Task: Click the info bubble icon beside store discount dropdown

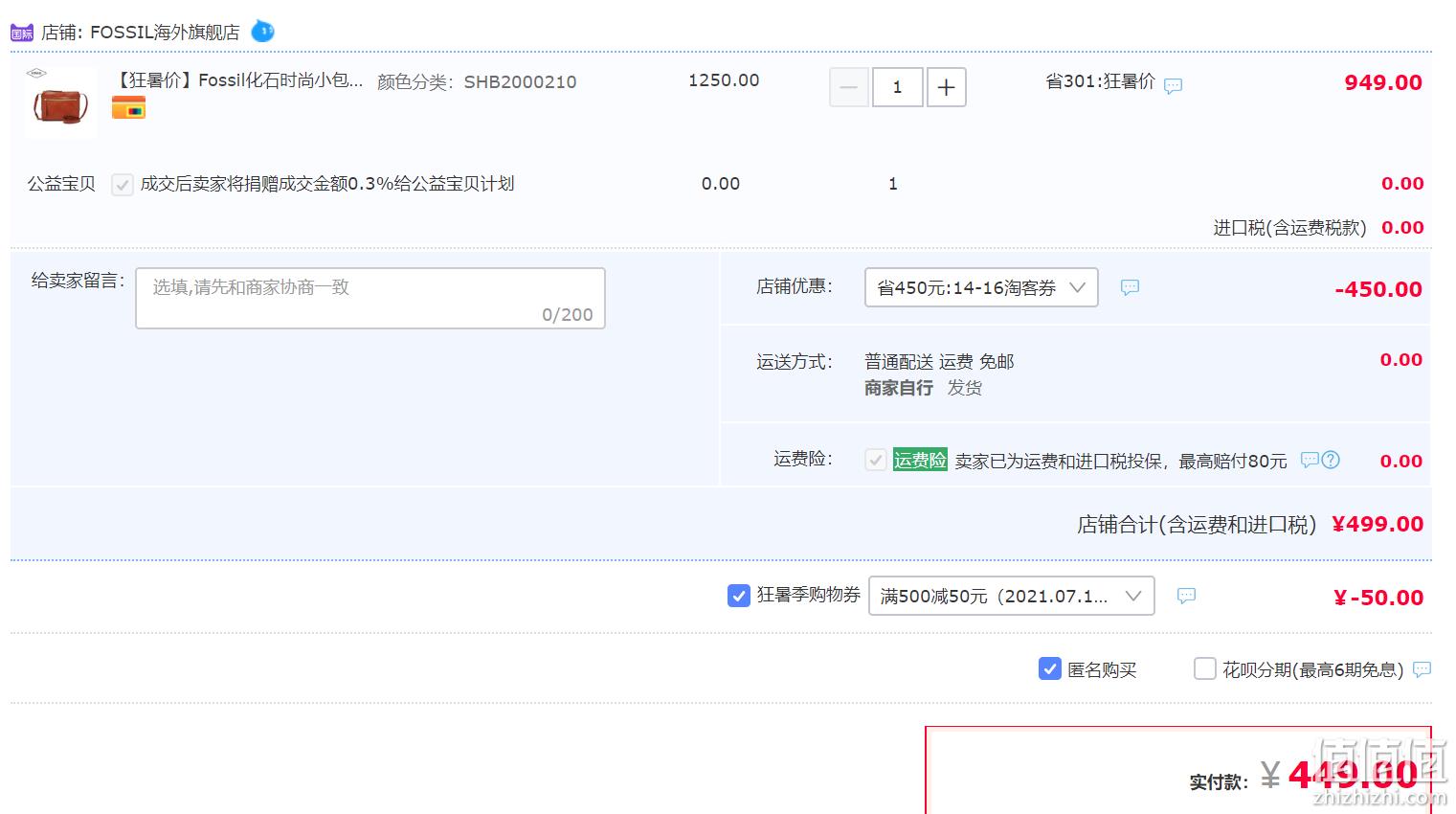Action: [1130, 287]
